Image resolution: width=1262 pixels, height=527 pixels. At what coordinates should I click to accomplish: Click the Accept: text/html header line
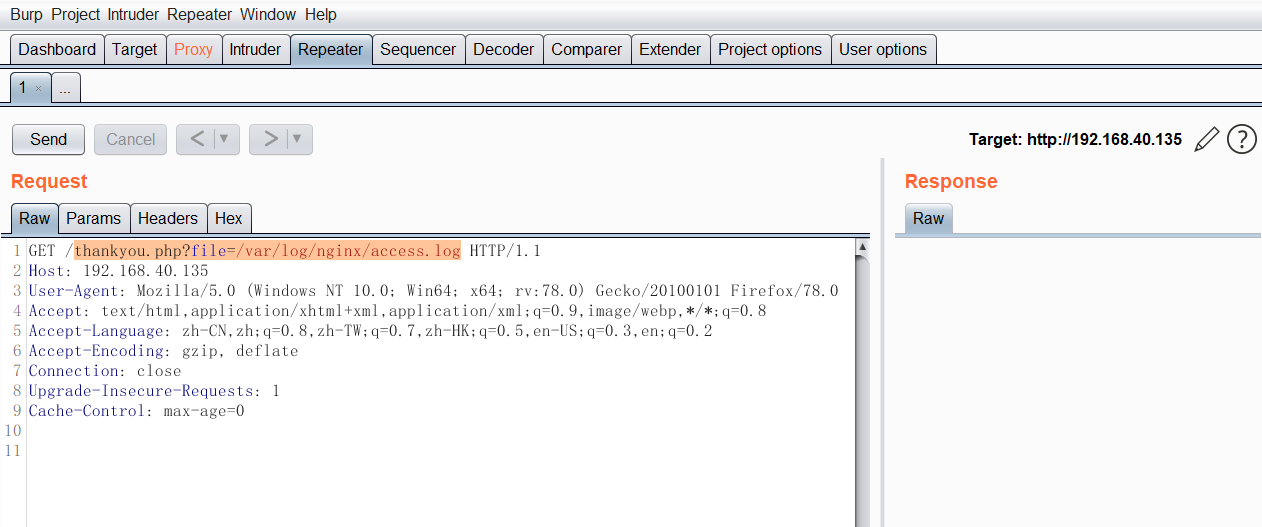[x=397, y=311]
